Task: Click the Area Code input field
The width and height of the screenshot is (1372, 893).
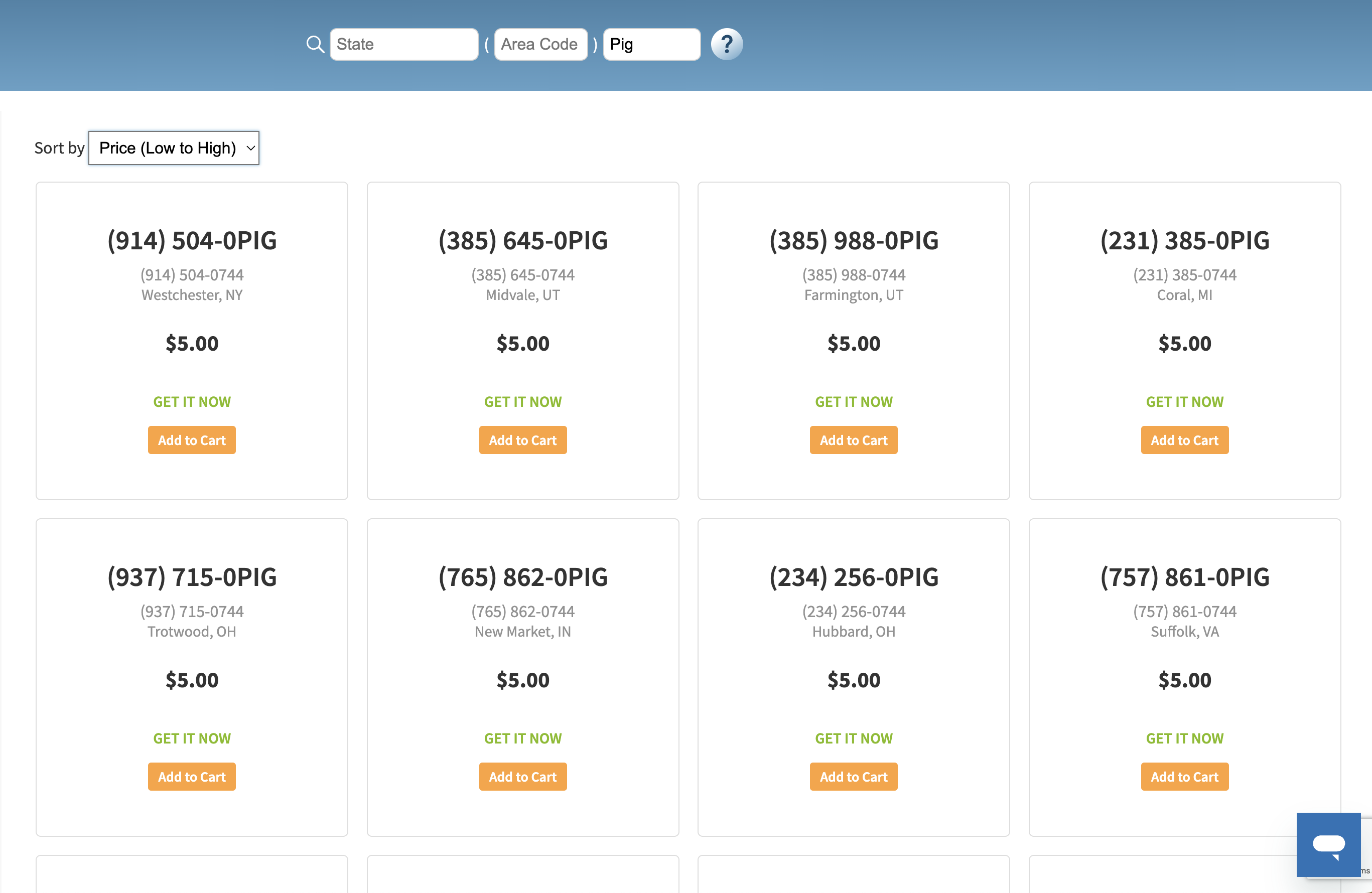Action: coord(541,44)
